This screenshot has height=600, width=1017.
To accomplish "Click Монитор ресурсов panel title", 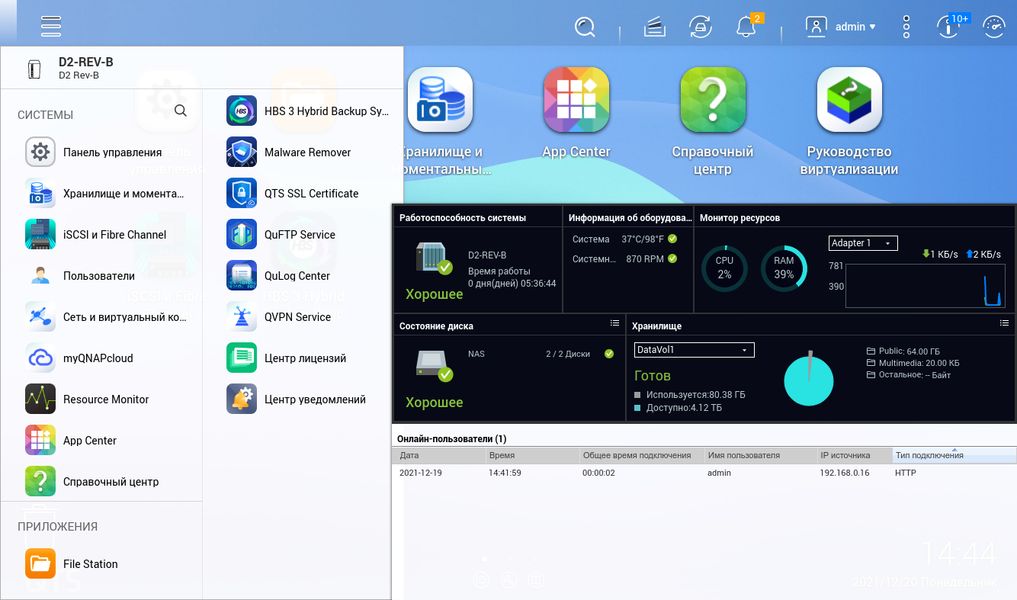I will click(739, 218).
